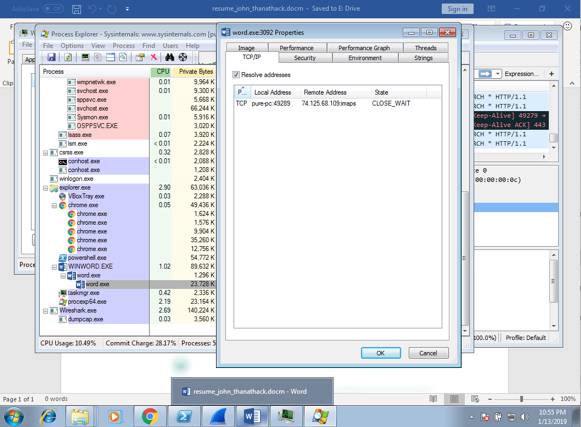Open Wireshark filter arrow dropdown
Viewport: 581px width, 427px height.
(498, 74)
